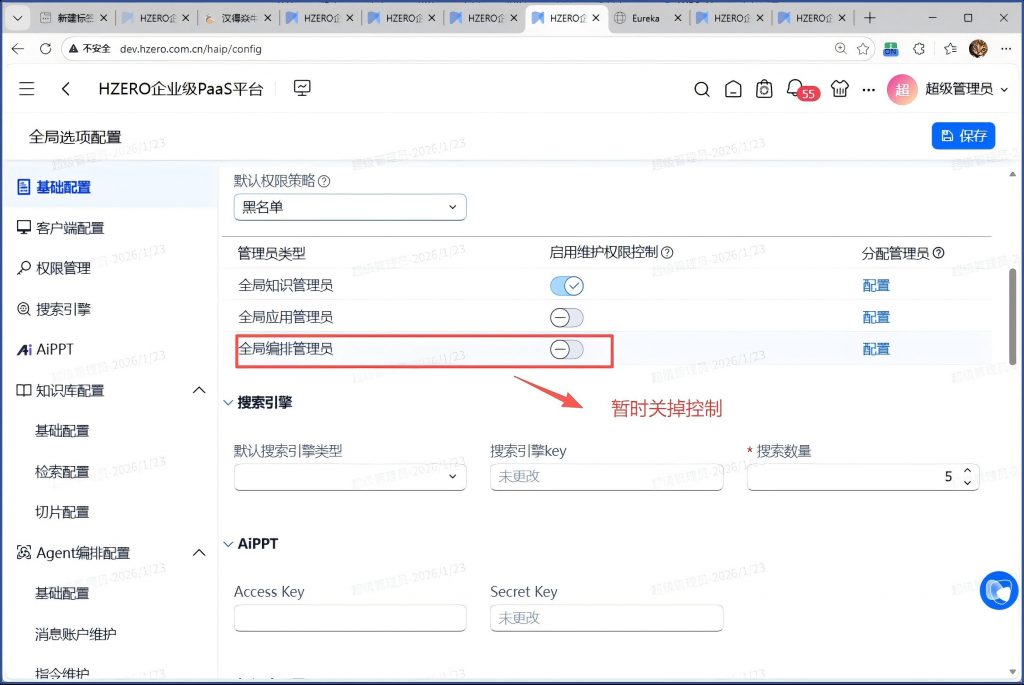Click the Access Key input field
This screenshot has height=685, width=1024.
click(350, 618)
